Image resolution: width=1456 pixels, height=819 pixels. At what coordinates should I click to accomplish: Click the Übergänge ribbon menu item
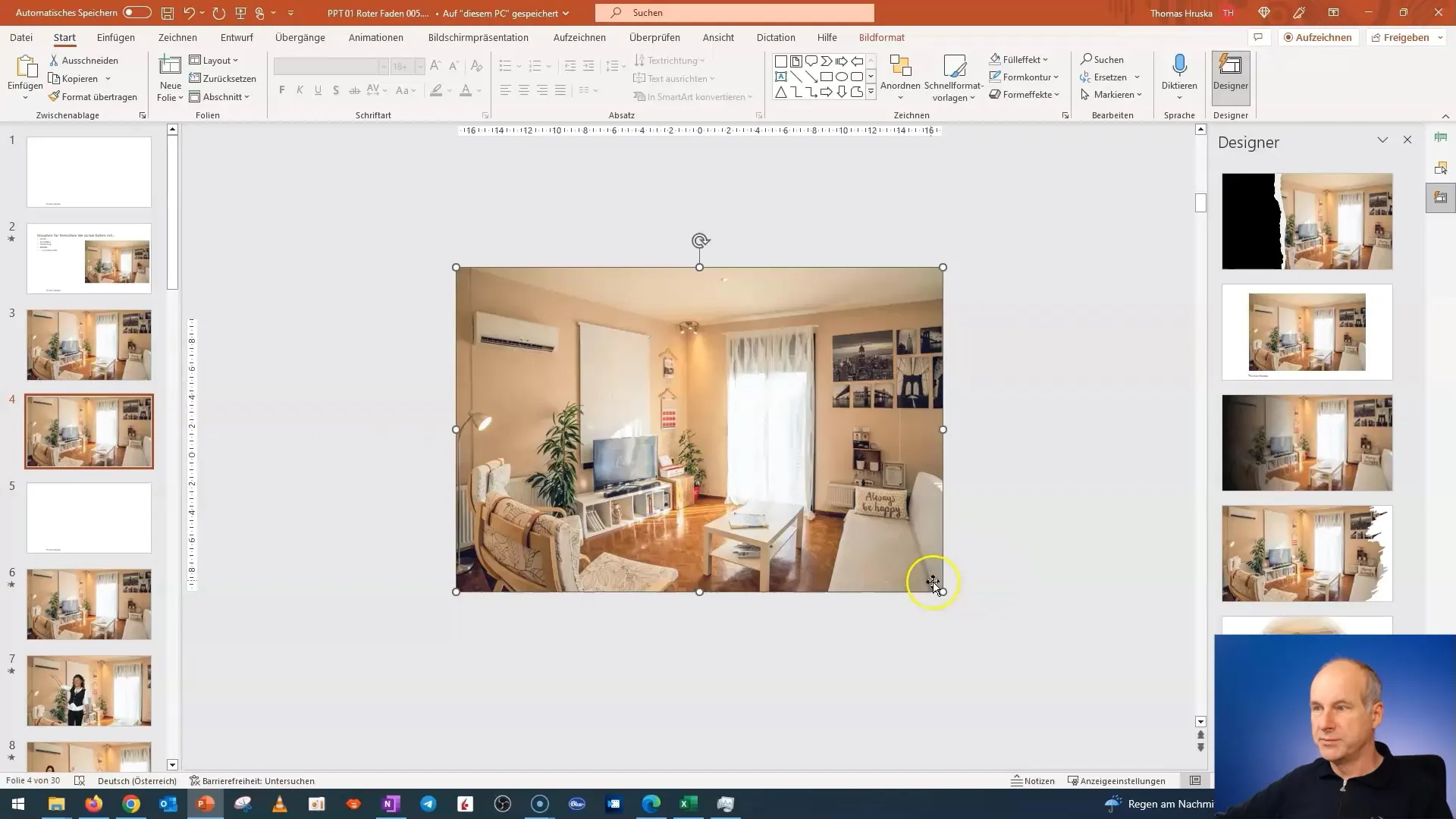click(x=301, y=37)
